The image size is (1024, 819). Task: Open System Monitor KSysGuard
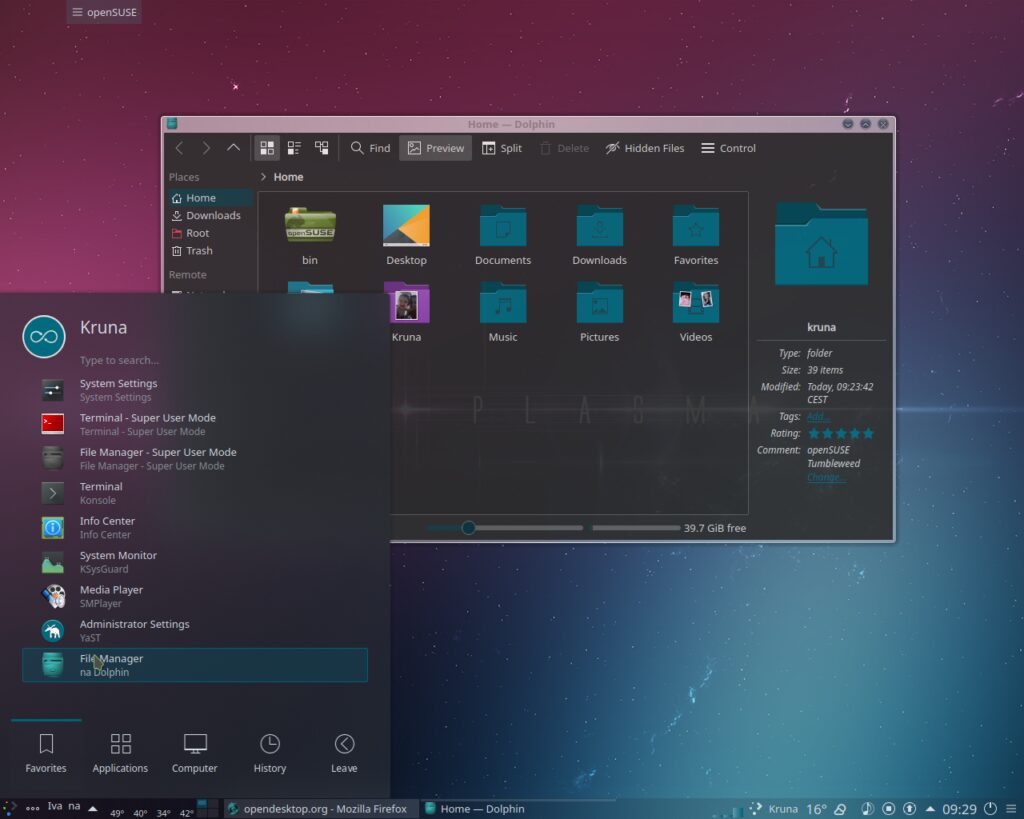[195, 562]
